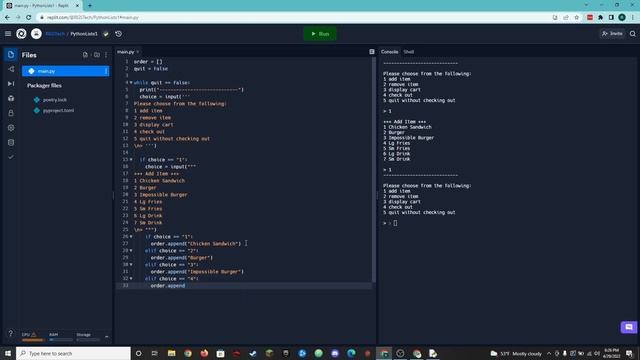The image size is (640, 360).
Task: Open the purple chat bubble button
Action: click(629, 327)
